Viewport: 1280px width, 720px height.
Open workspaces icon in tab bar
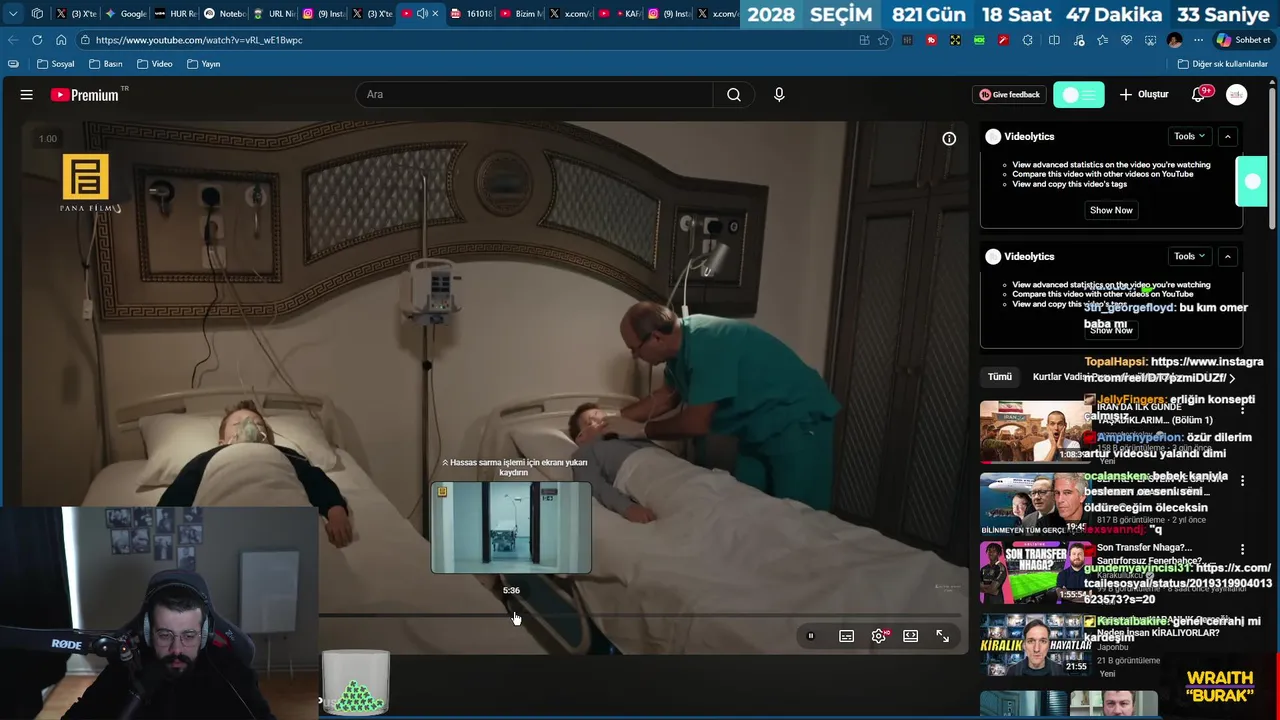(x=37, y=14)
